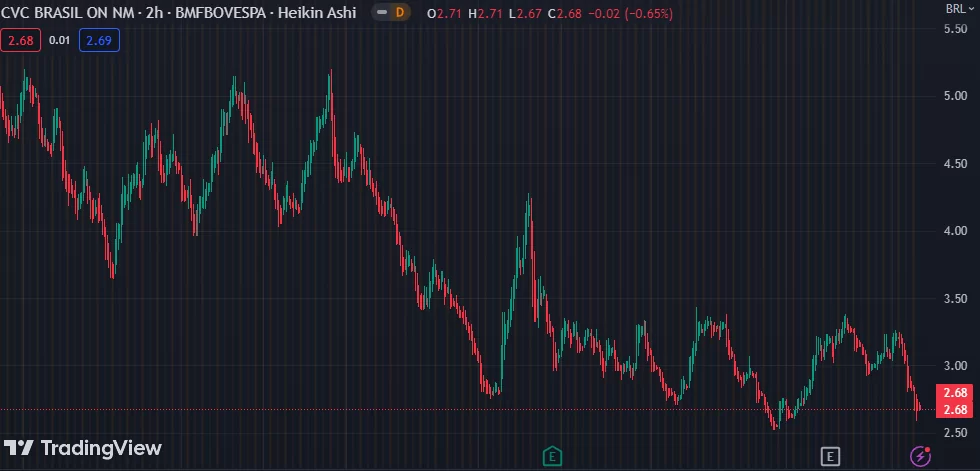Click the 5.00 price axis label
The image size is (980, 471).
pos(956,96)
